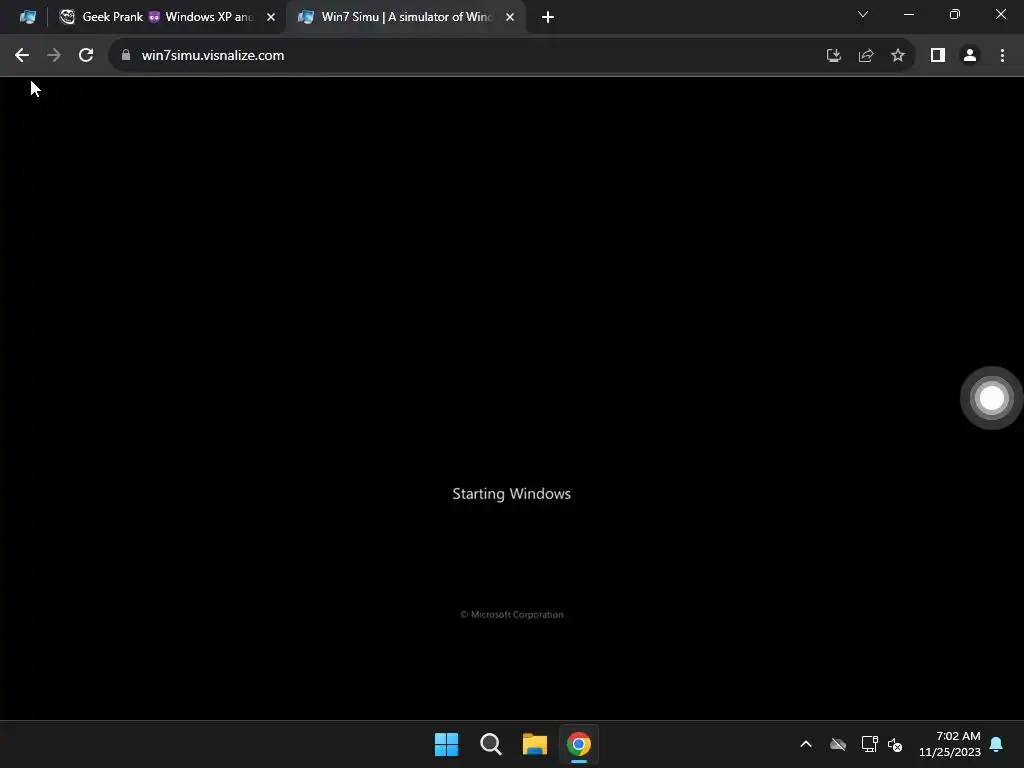Click the Chrome taskbar icon
Image resolution: width=1024 pixels, height=768 pixels.
tap(579, 744)
